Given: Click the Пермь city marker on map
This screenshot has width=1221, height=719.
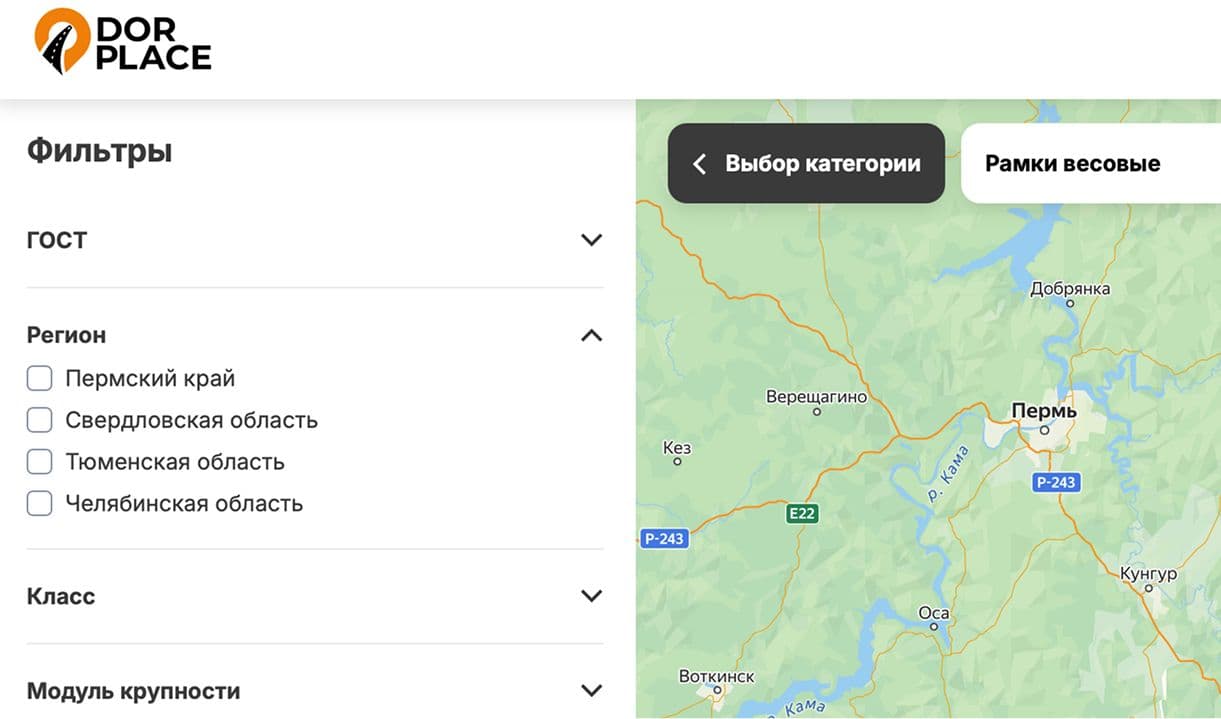Looking at the screenshot, I should coord(1044,430).
